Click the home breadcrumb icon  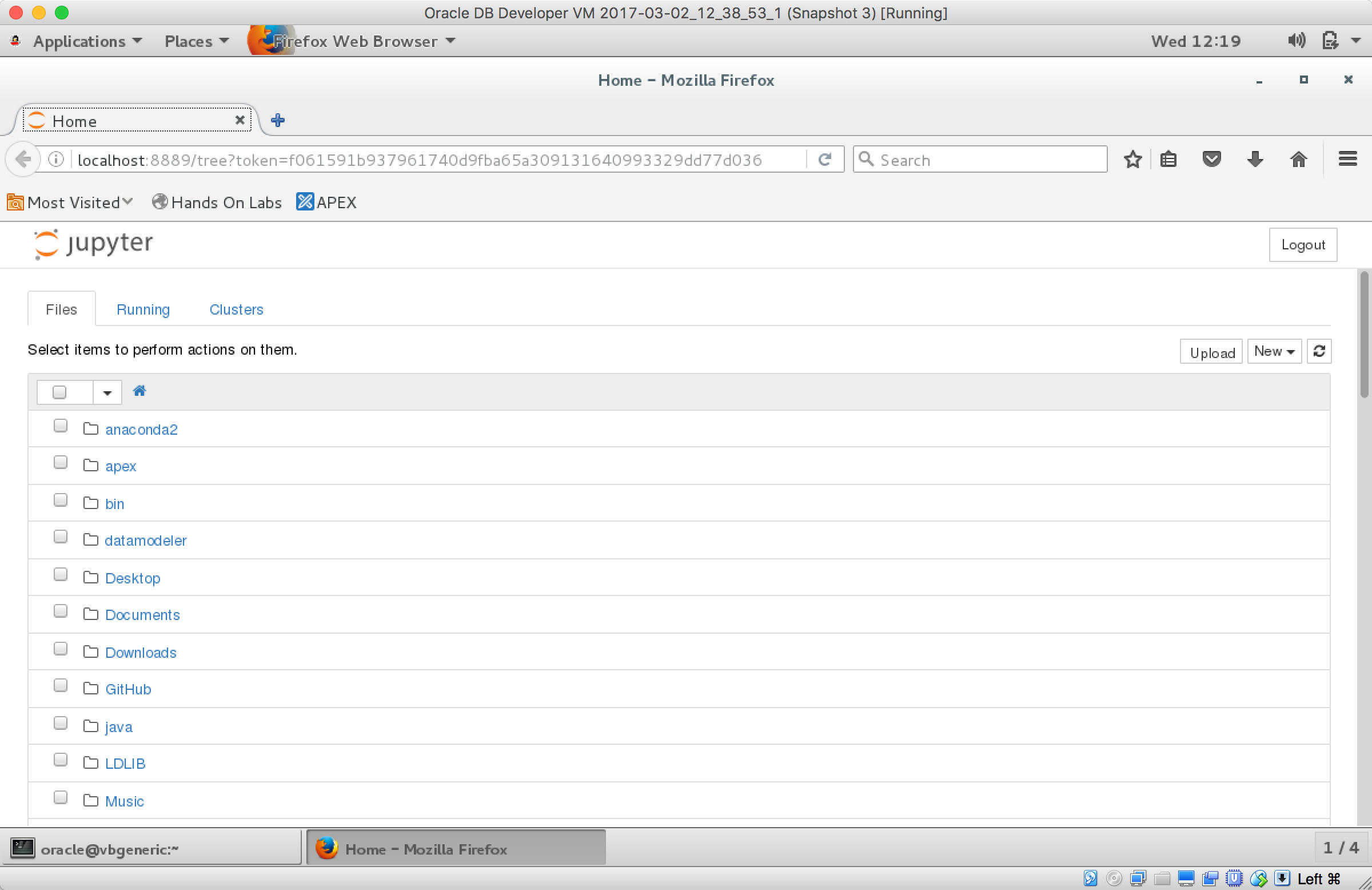coord(139,391)
